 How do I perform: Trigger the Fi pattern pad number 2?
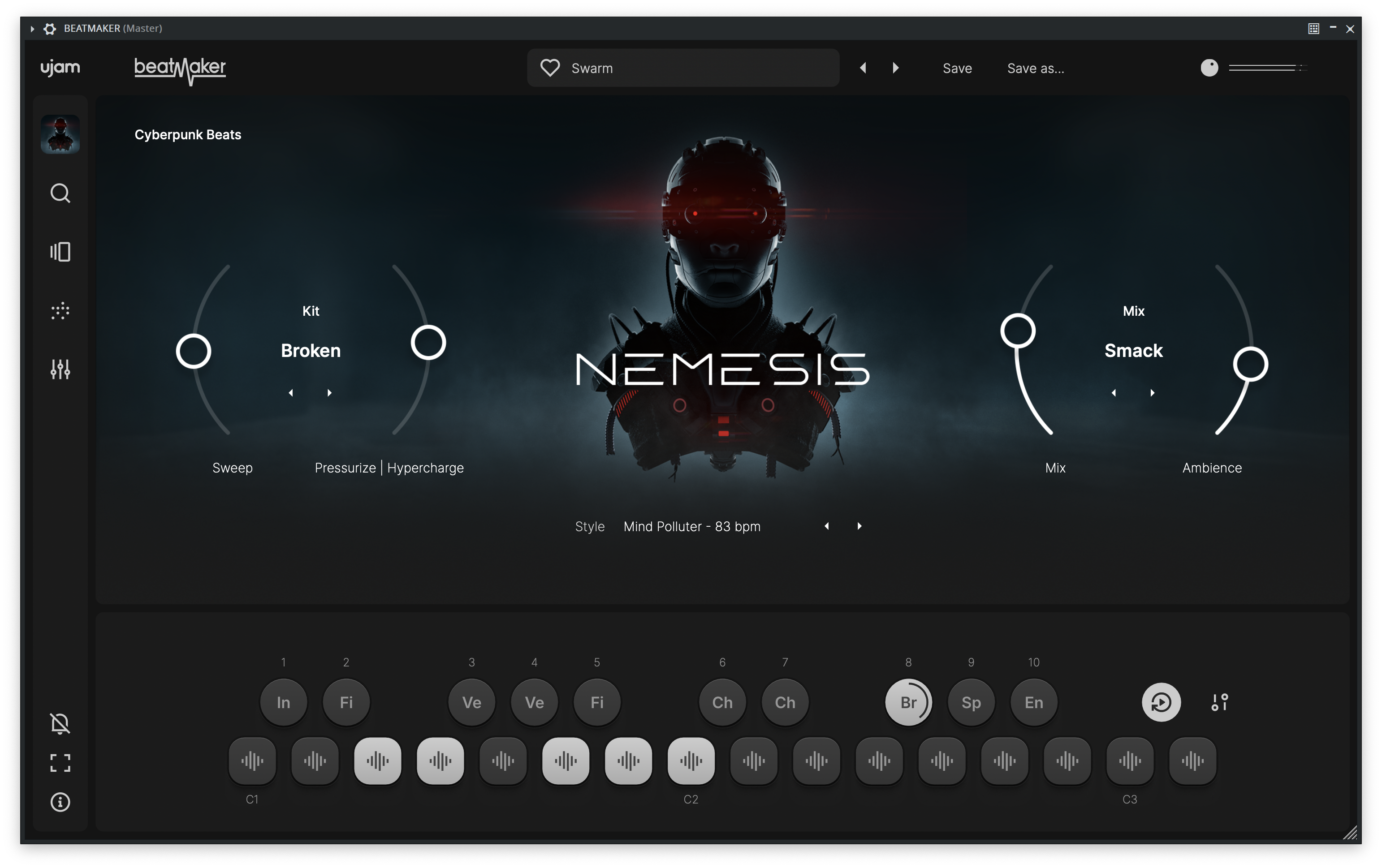346,702
